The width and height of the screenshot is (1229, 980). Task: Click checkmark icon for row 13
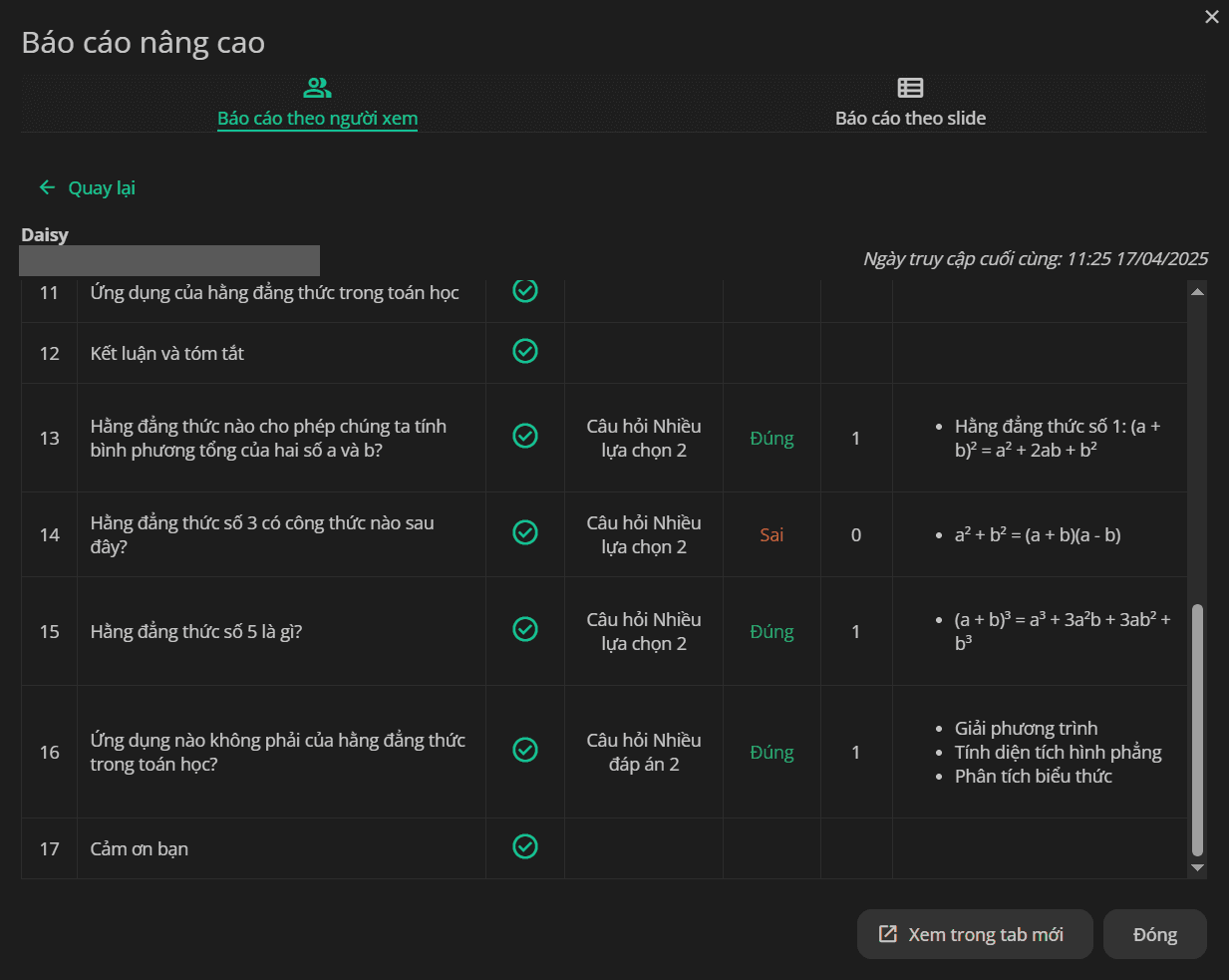(x=525, y=436)
